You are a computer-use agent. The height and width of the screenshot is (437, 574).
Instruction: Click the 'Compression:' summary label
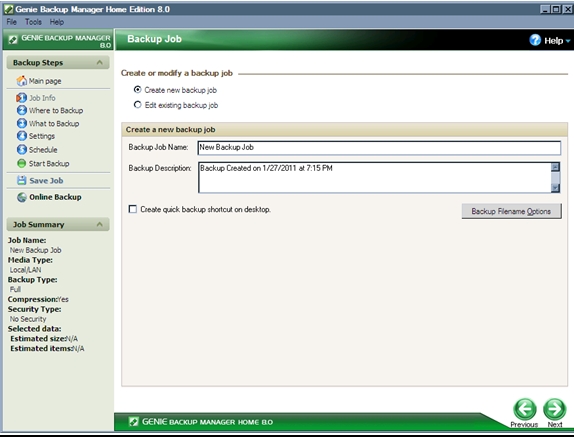click(33, 299)
